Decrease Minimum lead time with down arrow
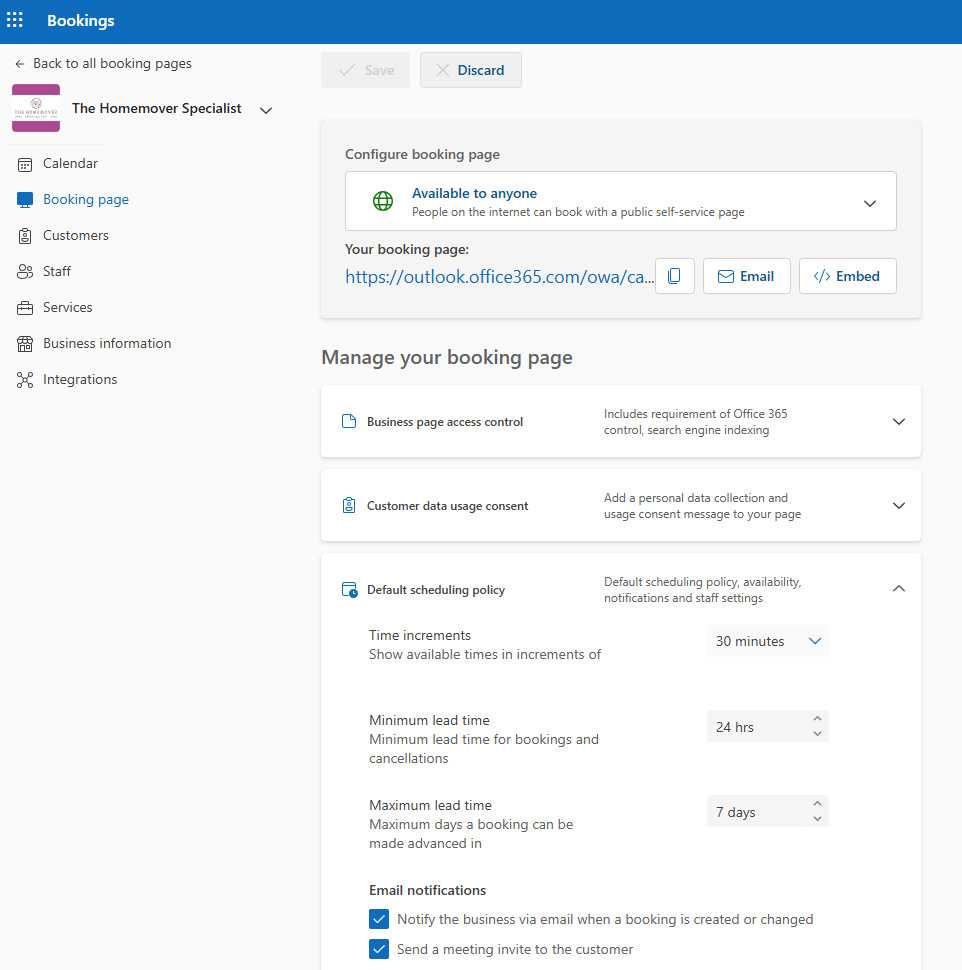 tap(817, 734)
